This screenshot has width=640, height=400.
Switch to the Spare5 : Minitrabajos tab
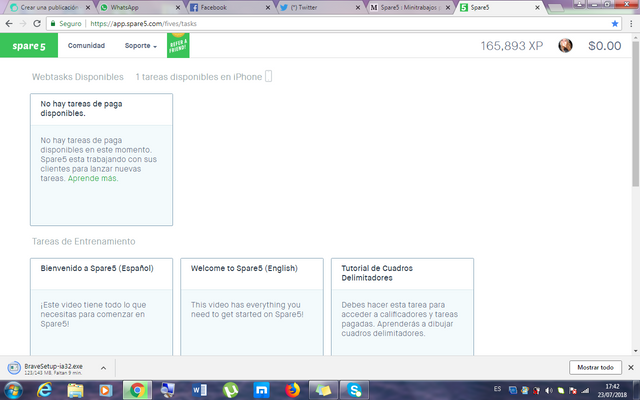[x=409, y=7]
